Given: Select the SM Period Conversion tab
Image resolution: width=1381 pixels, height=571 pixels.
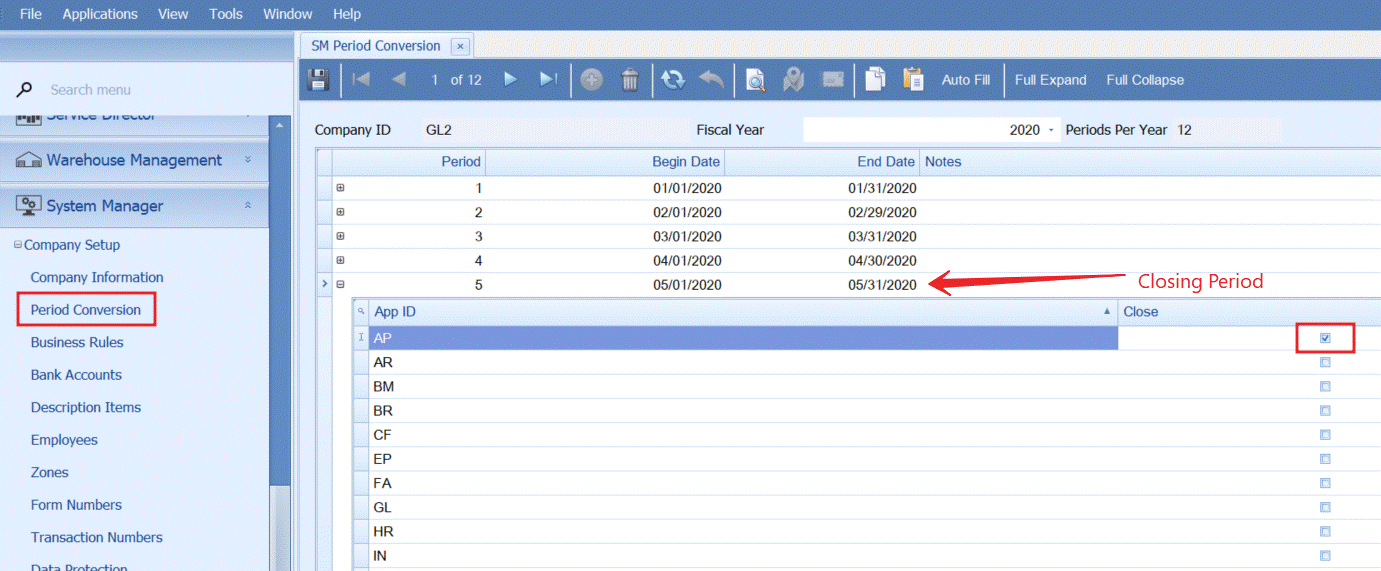Looking at the screenshot, I should [376, 46].
